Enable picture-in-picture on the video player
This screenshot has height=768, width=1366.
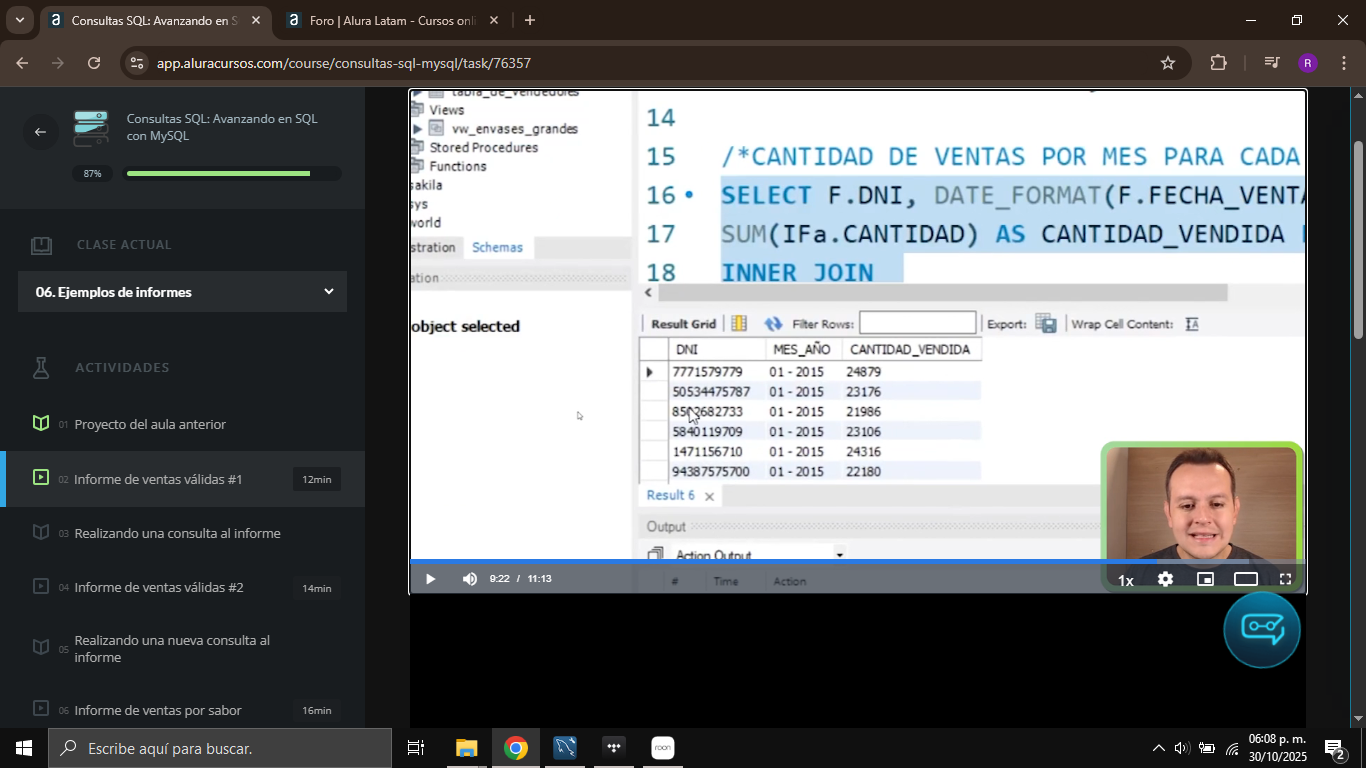click(1205, 578)
